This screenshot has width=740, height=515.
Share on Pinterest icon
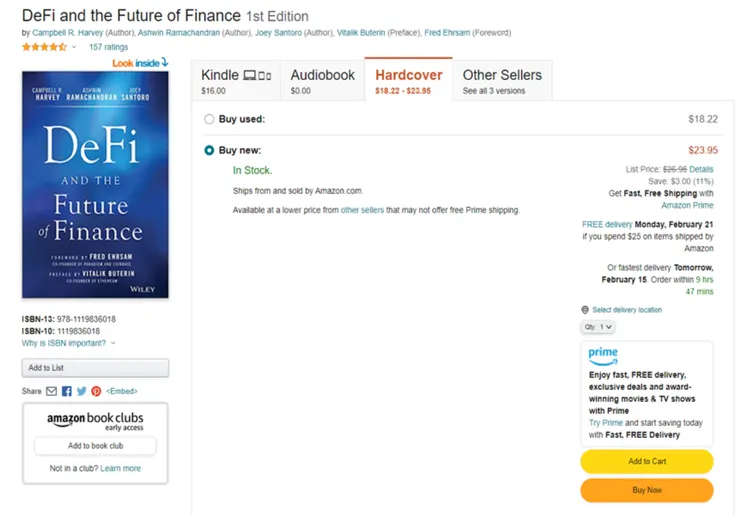(96, 391)
